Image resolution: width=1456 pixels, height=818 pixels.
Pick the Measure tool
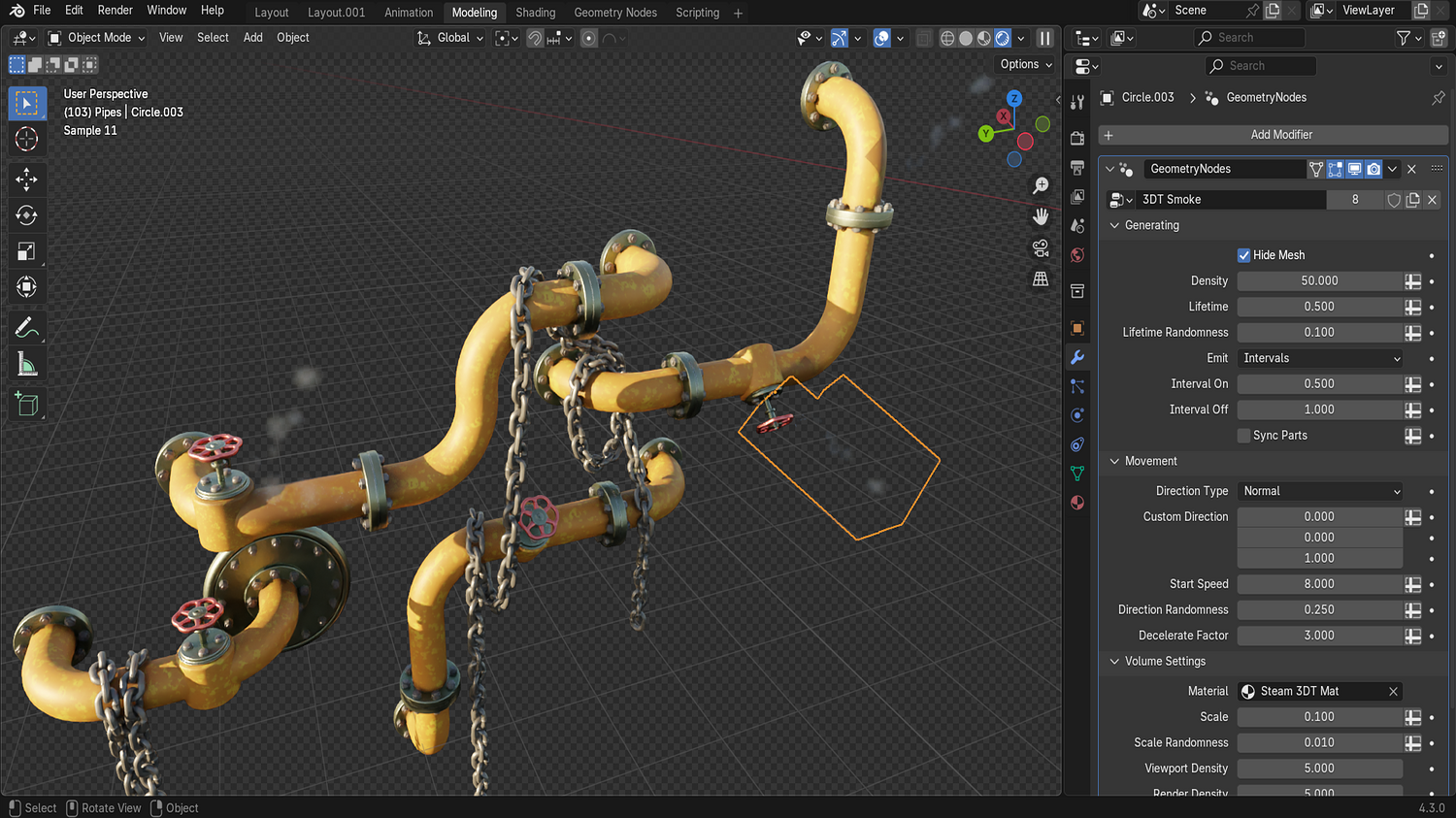click(x=27, y=365)
